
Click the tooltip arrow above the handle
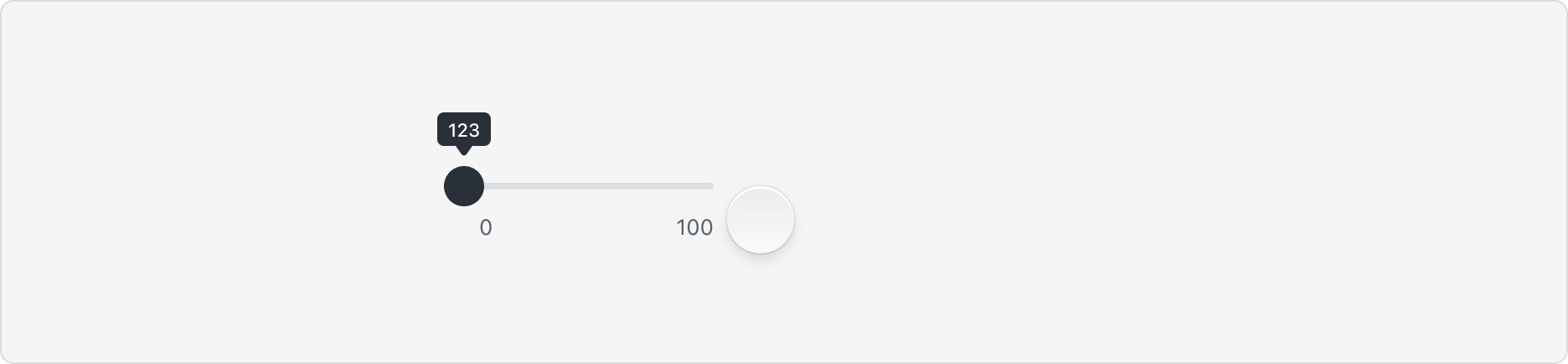(463, 150)
